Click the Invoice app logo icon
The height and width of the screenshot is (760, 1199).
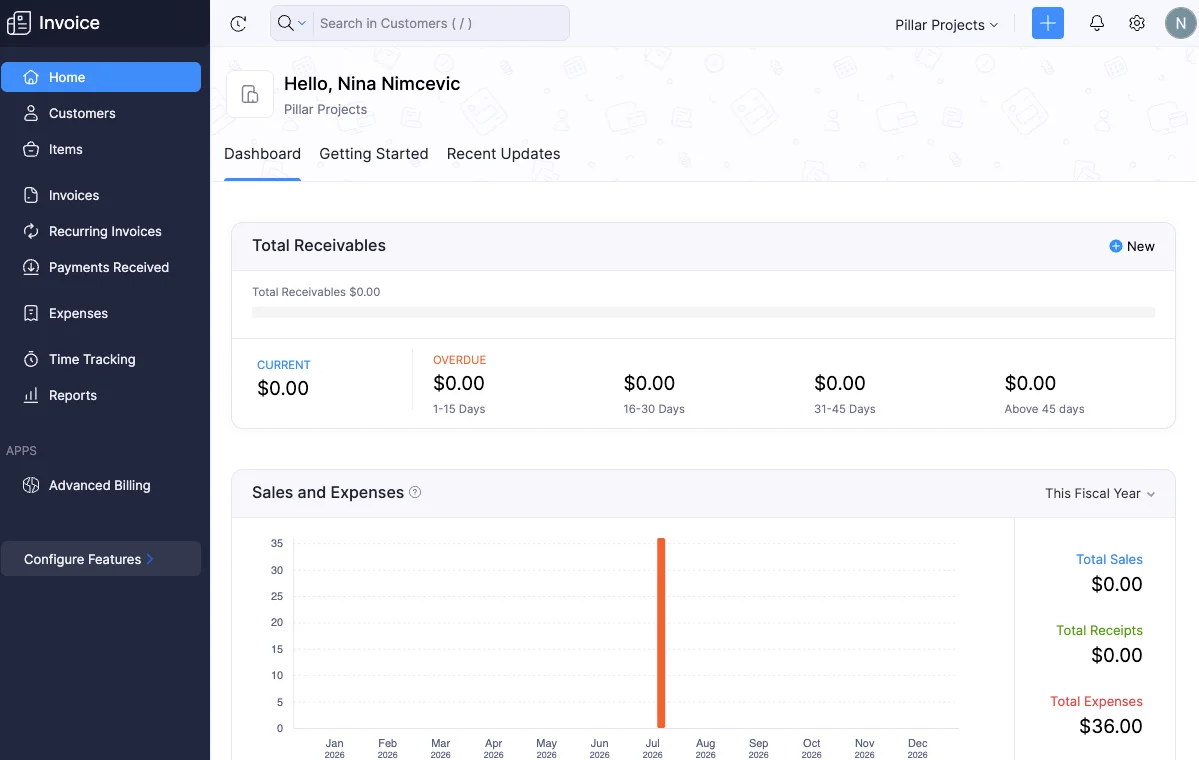point(19,23)
